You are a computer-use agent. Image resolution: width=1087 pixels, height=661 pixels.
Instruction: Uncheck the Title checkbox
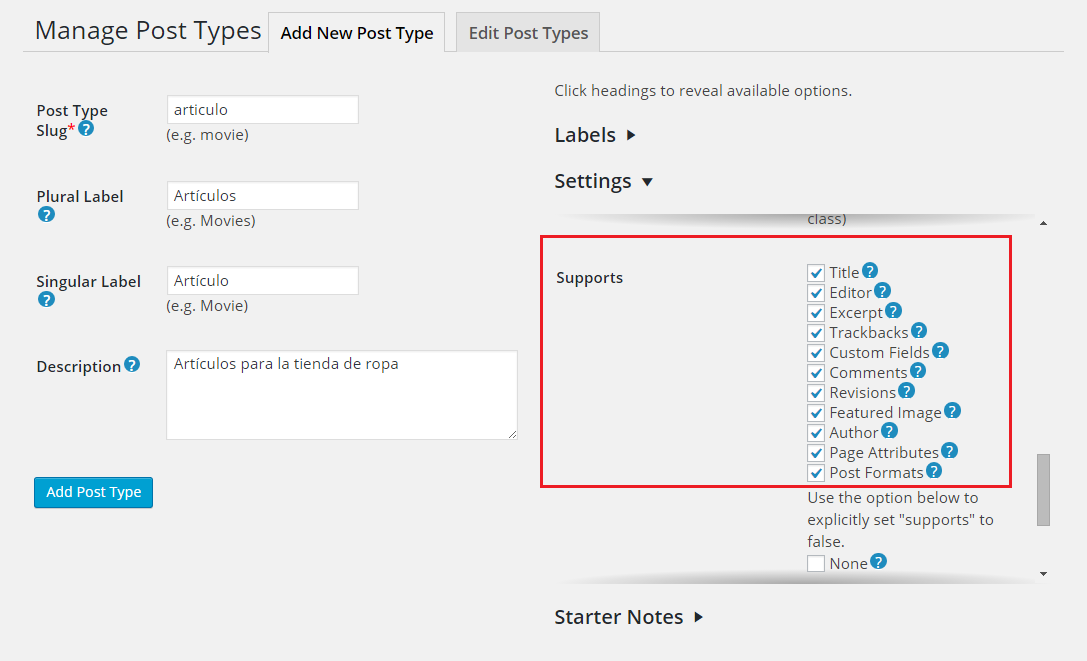(x=816, y=273)
